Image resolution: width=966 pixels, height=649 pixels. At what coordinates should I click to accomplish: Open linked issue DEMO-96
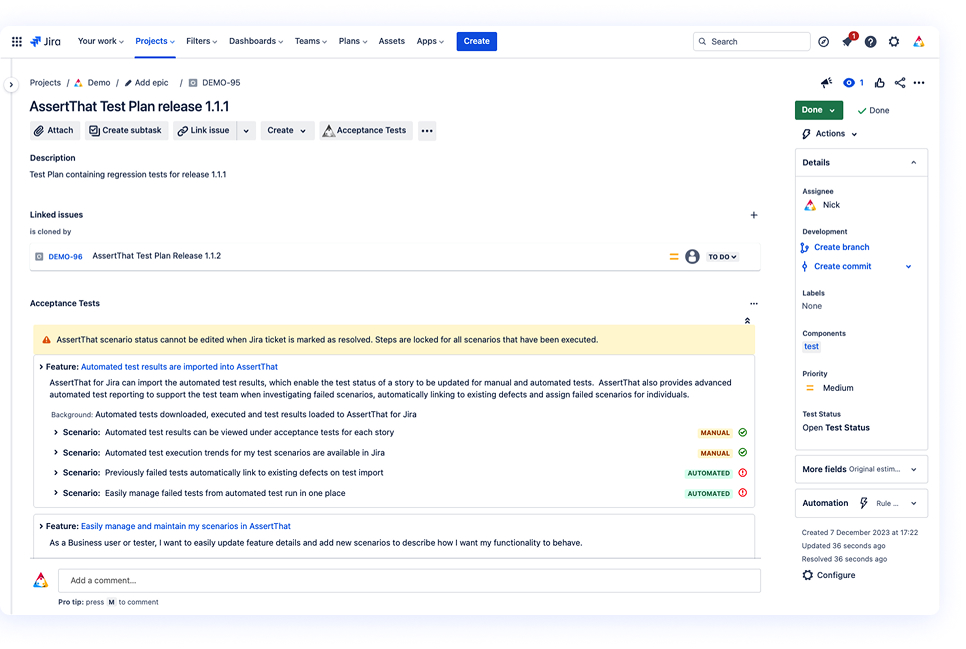click(65, 256)
